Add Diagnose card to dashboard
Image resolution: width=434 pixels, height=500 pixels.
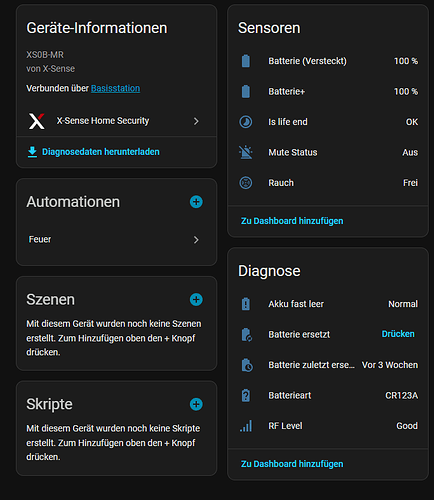coord(292,464)
